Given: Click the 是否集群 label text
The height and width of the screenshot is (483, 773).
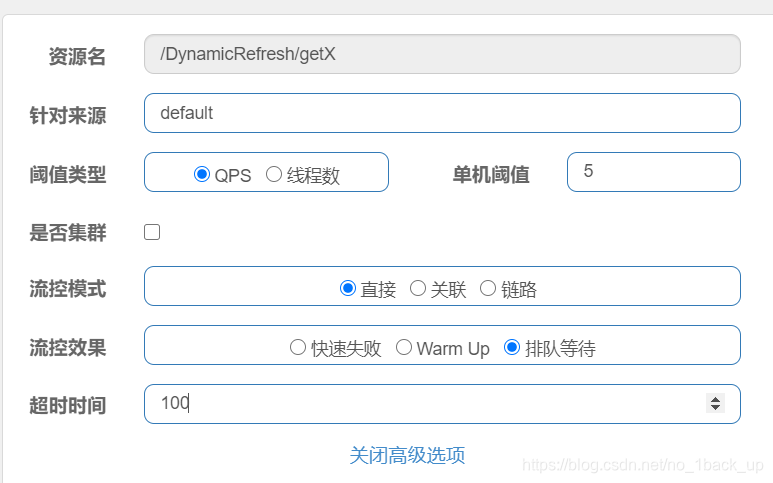Looking at the screenshot, I should pyautogui.click(x=68, y=233).
